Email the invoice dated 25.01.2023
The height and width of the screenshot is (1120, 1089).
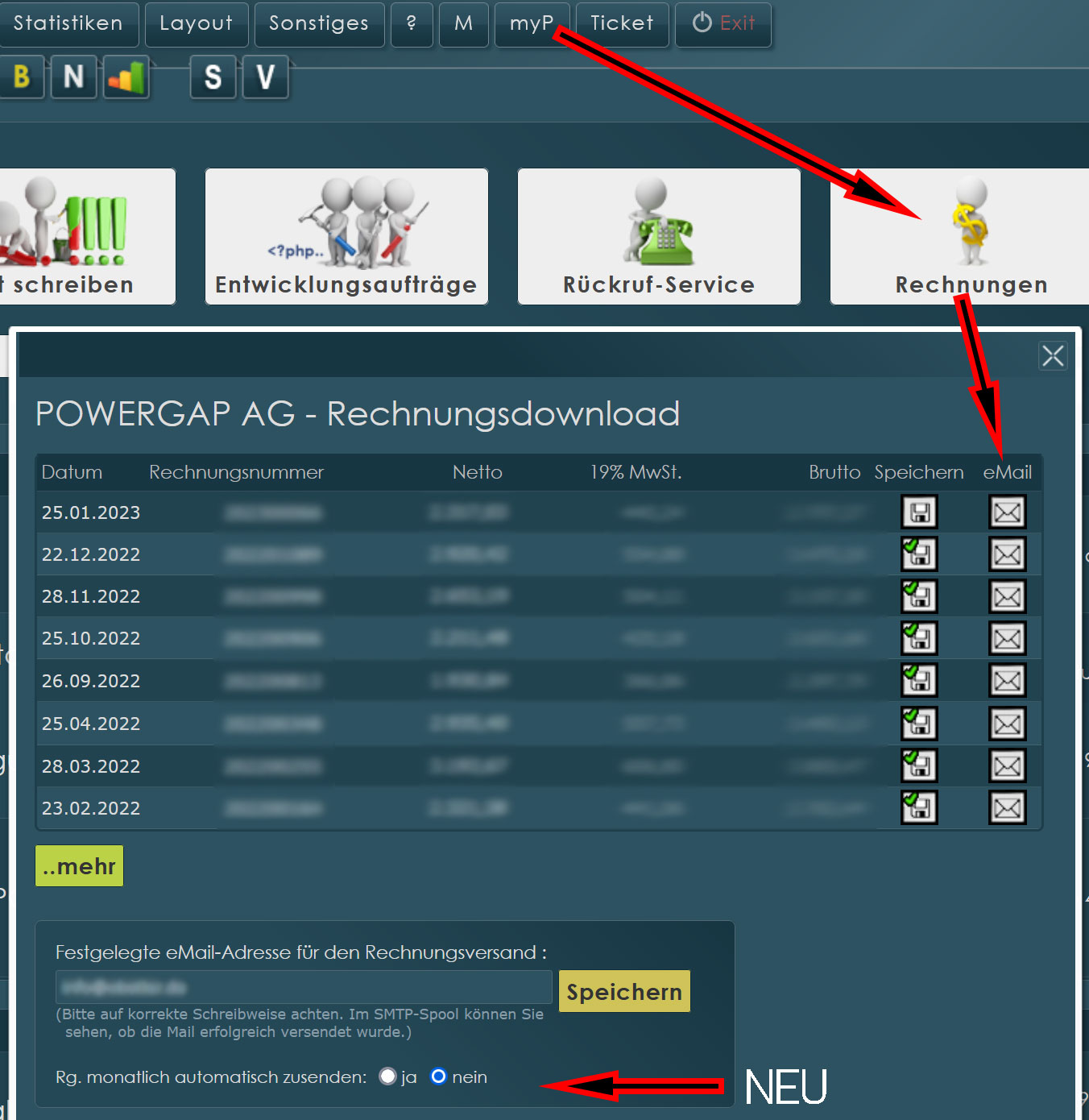(x=1008, y=512)
